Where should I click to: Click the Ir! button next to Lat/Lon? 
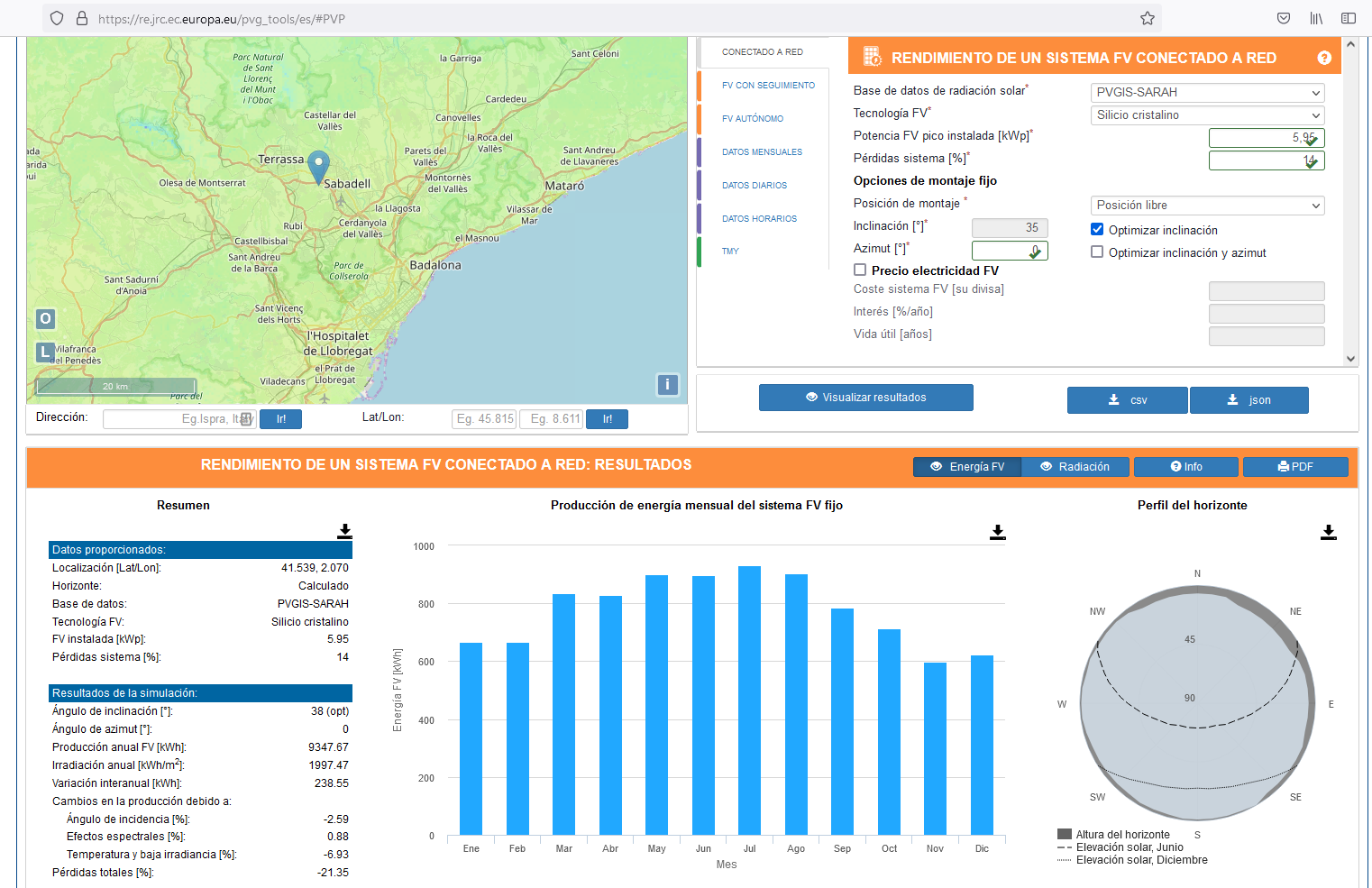[x=607, y=419]
